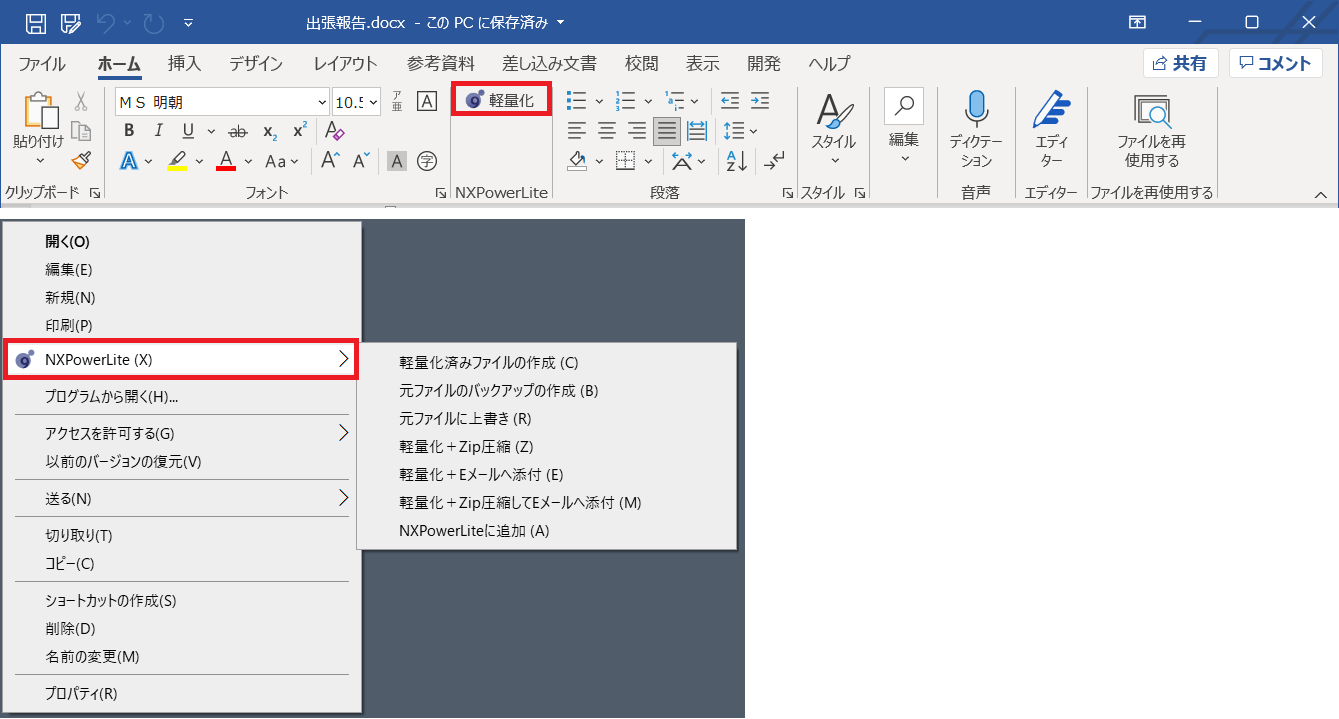The image size is (1339, 719).
Task: Open the highlight color dropdown arrow
Action: tap(199, 161)
